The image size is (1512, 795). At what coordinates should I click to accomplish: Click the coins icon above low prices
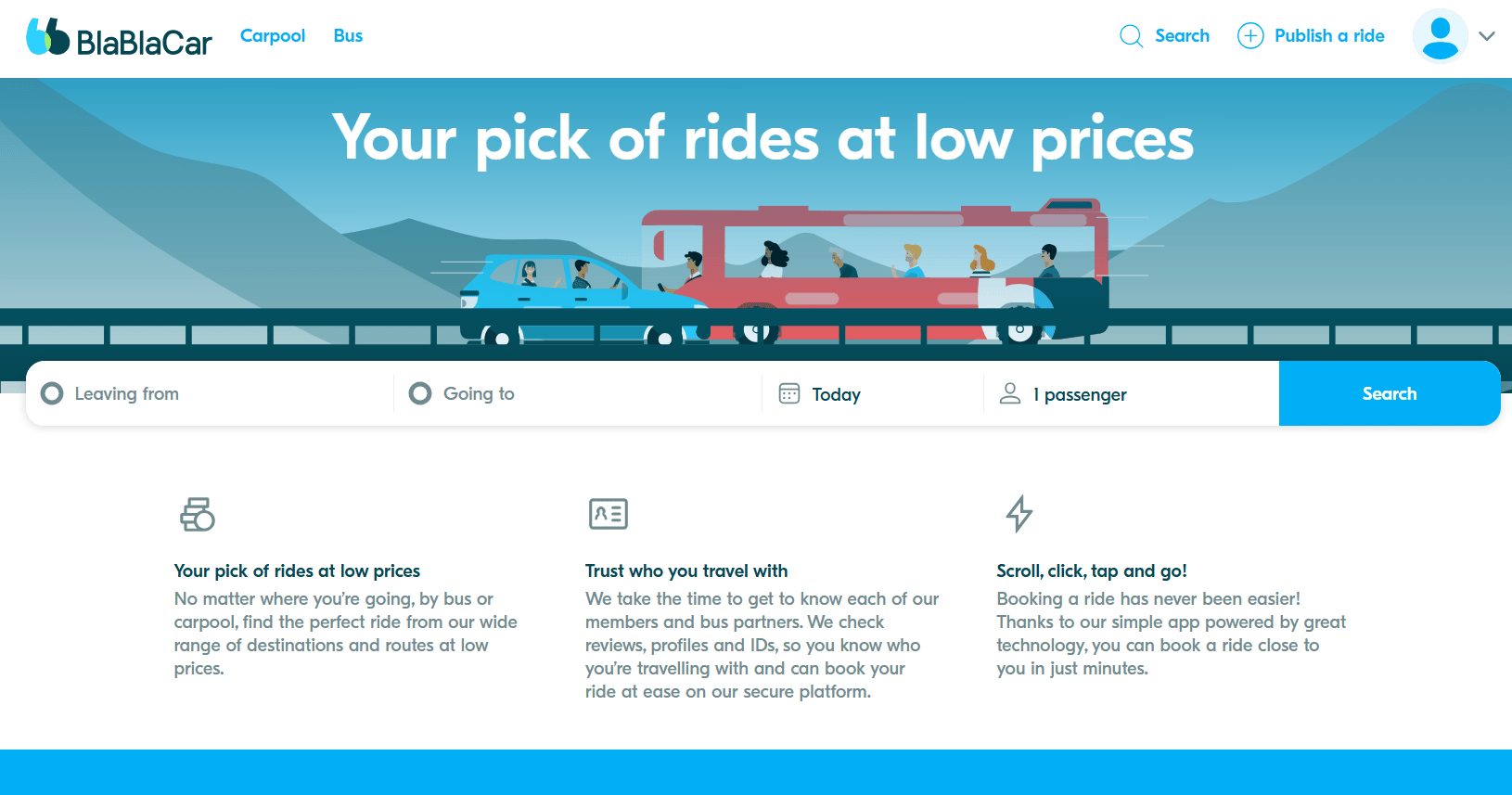click(x=198, y=514)
